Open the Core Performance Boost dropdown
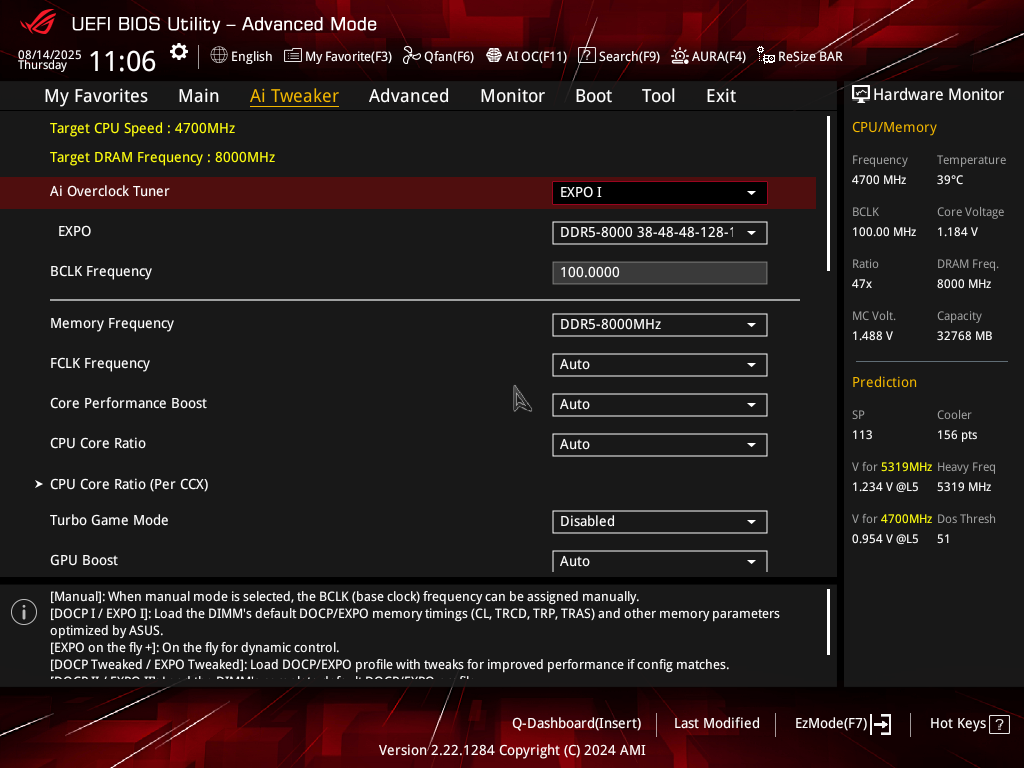Viewport: 1024px width, 768px height. [660, 404]
